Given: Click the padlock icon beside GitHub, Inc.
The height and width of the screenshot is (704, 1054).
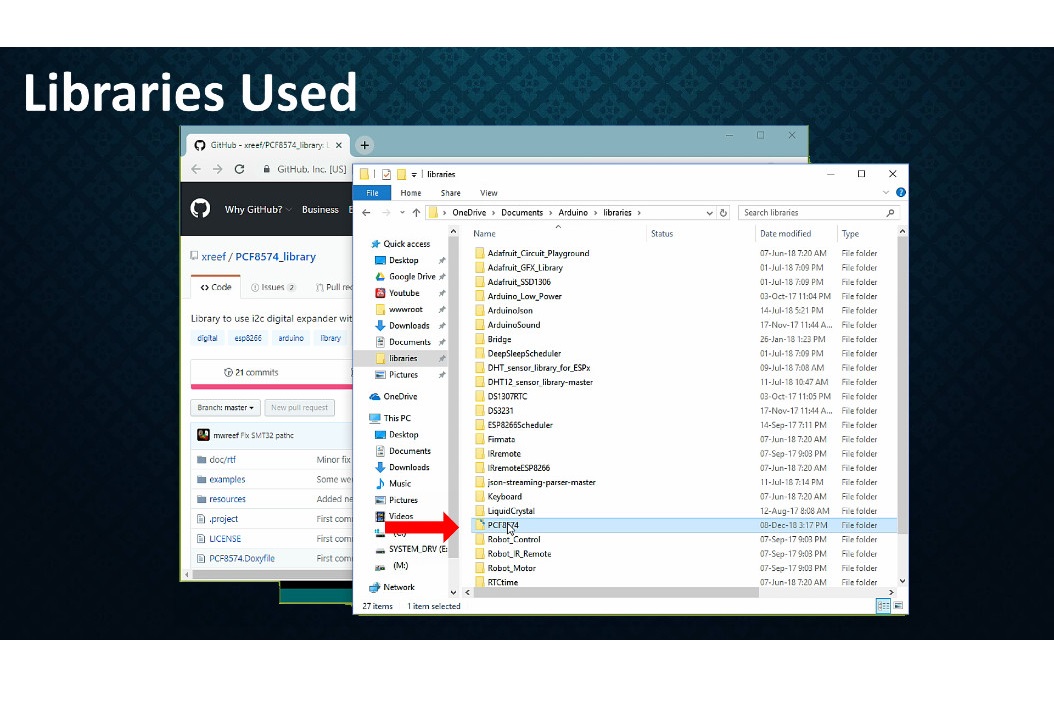Looking at the screenshot, I should pyautogui.click(x=267, y=169).
